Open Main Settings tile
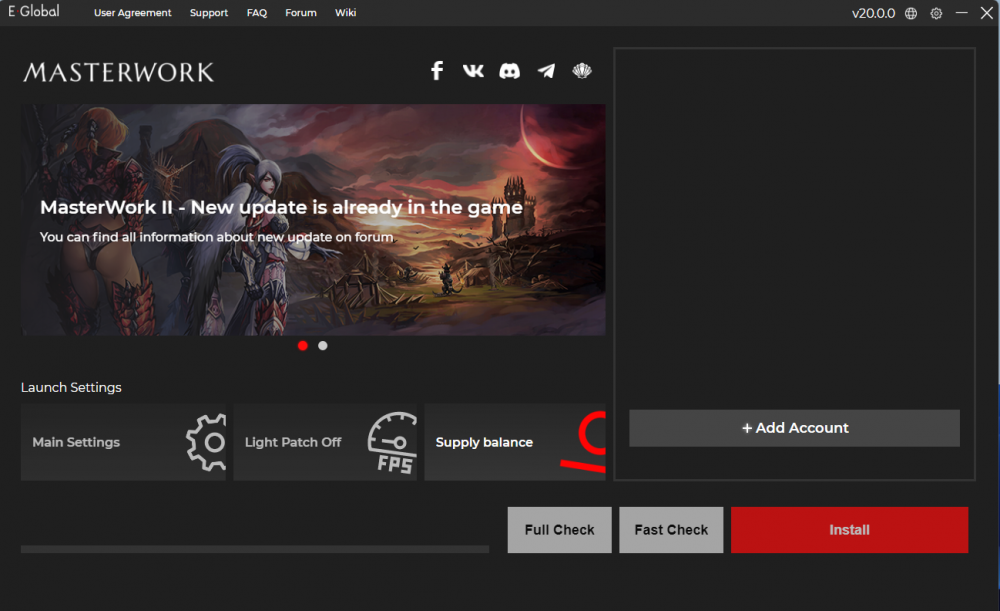The width and height of the screenshot is (1000, 611). pyautogui.click(x=123, y=442)
